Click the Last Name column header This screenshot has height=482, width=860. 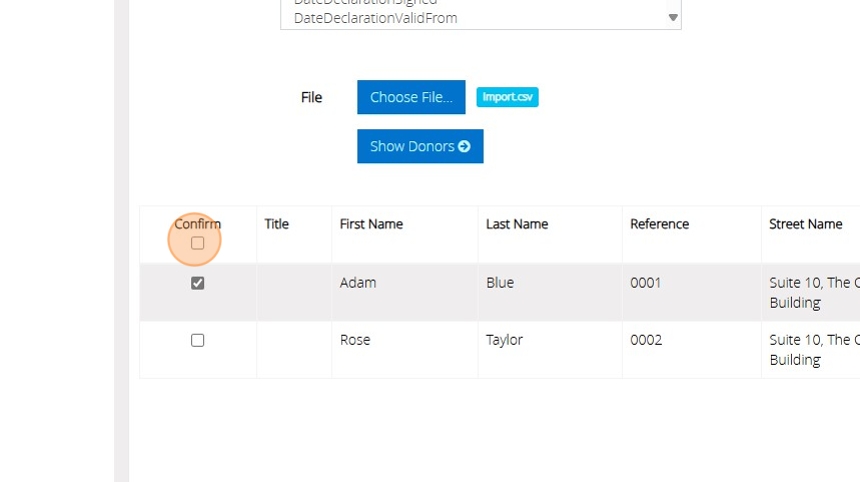[x=517, y=224]
